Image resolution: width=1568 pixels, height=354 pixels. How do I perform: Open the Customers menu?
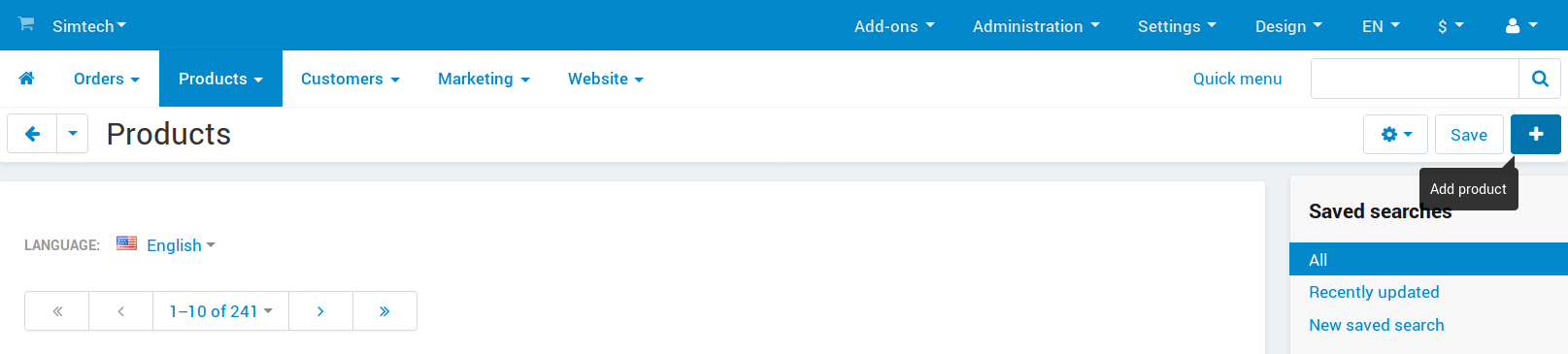tap(350, 79)
